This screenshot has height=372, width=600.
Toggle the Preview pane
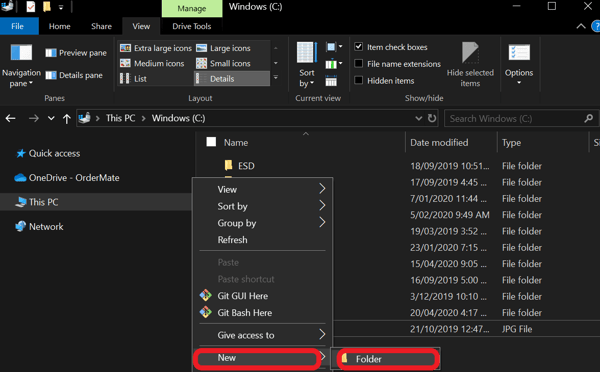click(x=76, y=53)
